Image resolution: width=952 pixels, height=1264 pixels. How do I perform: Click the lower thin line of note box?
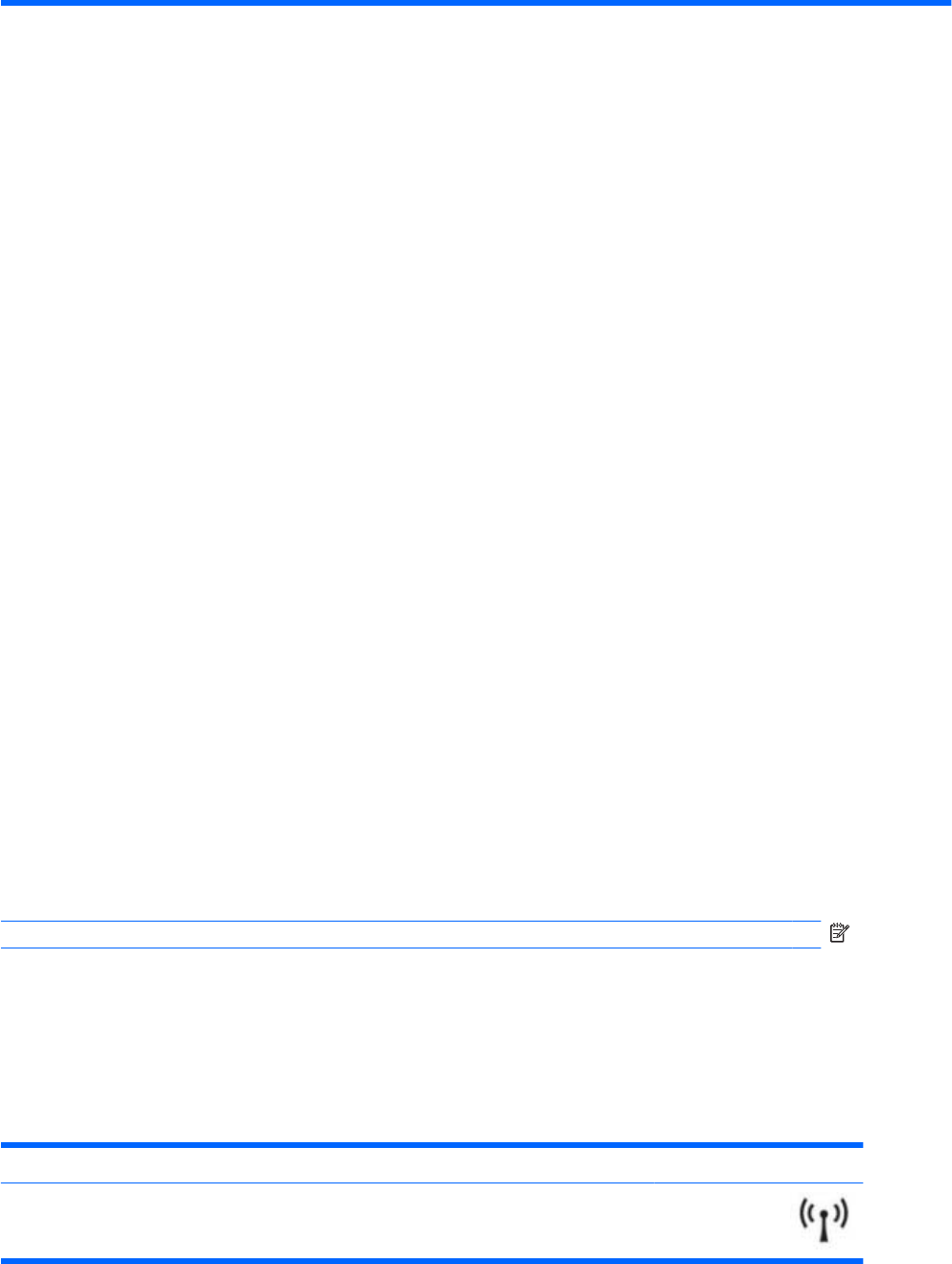tap(410, 948)
